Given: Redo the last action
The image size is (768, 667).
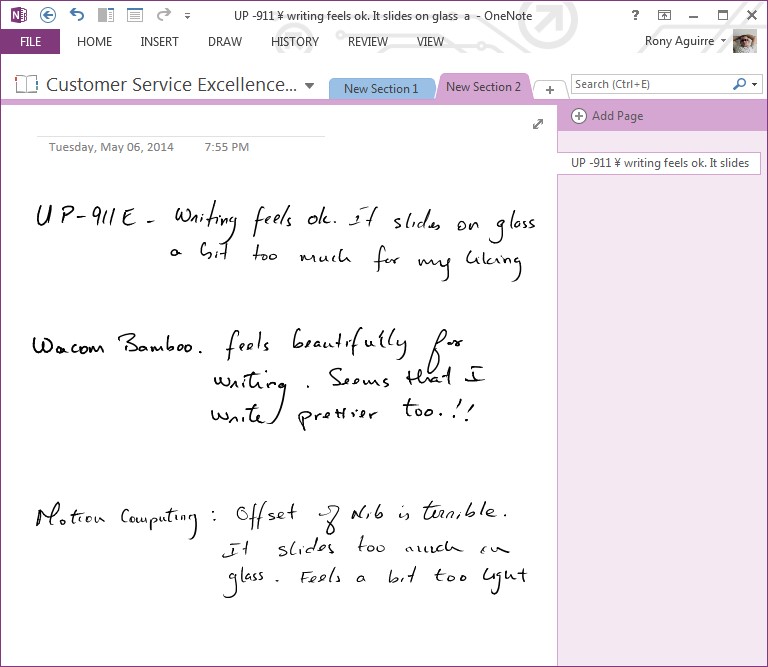Looking at the screenshot, I should tap(164, 15).
